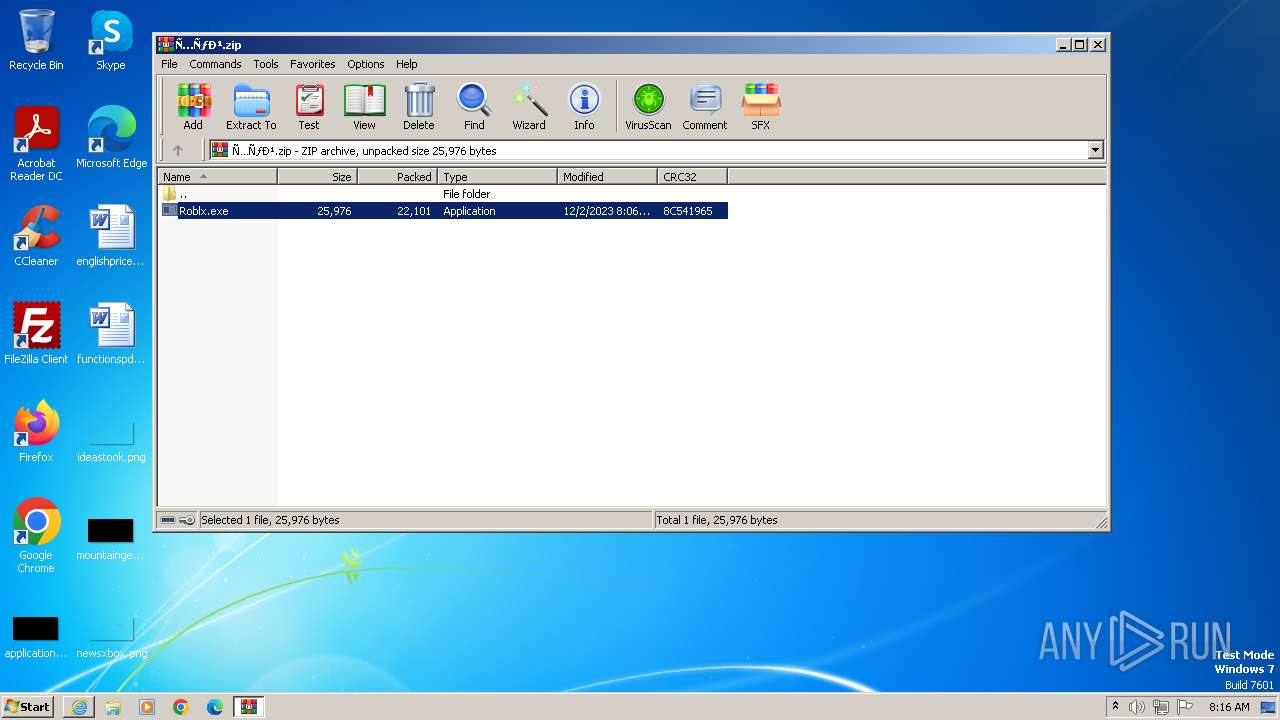This screenshot has width=1280, height=720.
Task: Click the drive icon in status bar
Action: [x=168, y=520]
